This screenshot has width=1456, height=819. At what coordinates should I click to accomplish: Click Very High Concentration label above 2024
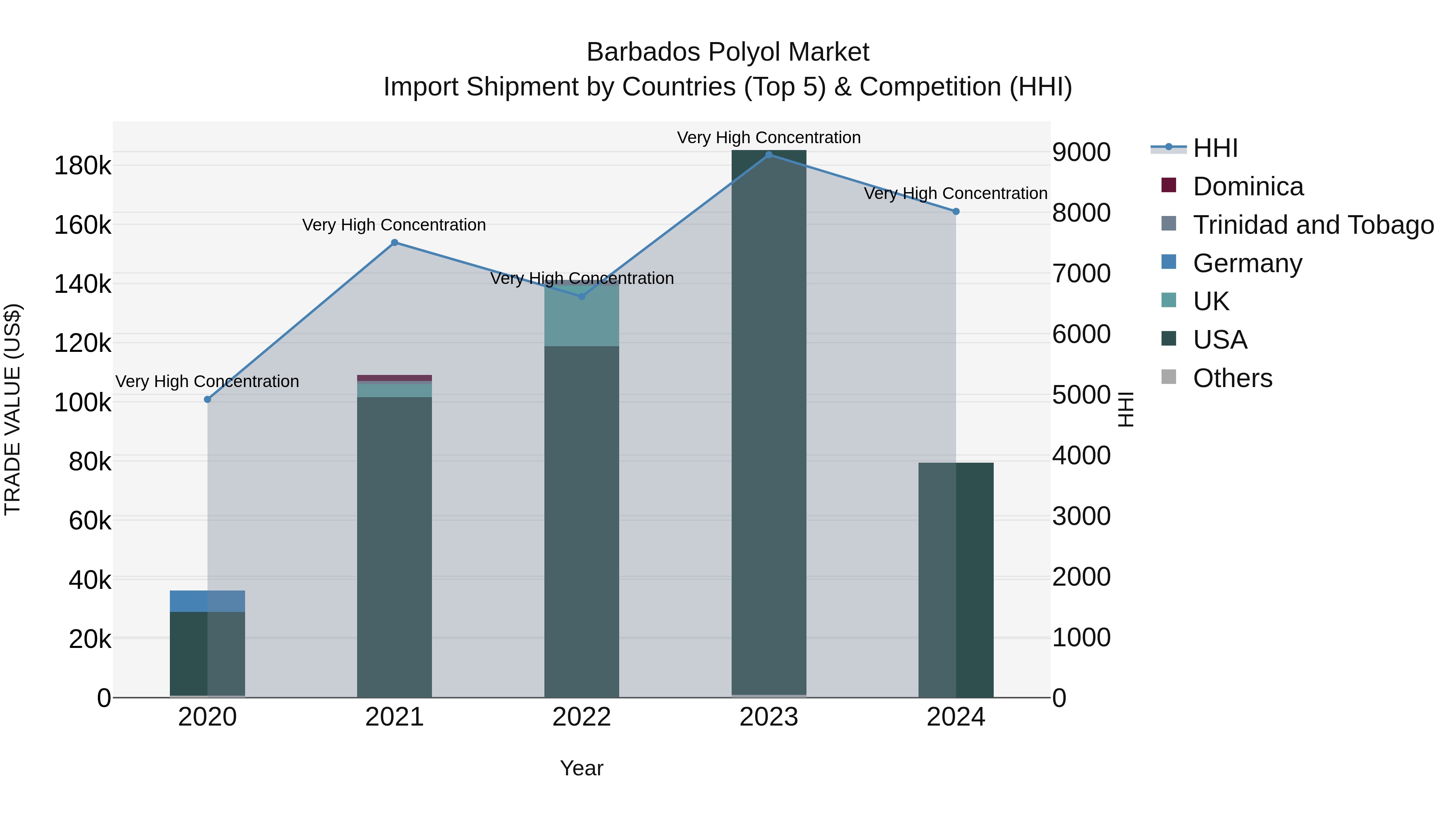[956, 193]
